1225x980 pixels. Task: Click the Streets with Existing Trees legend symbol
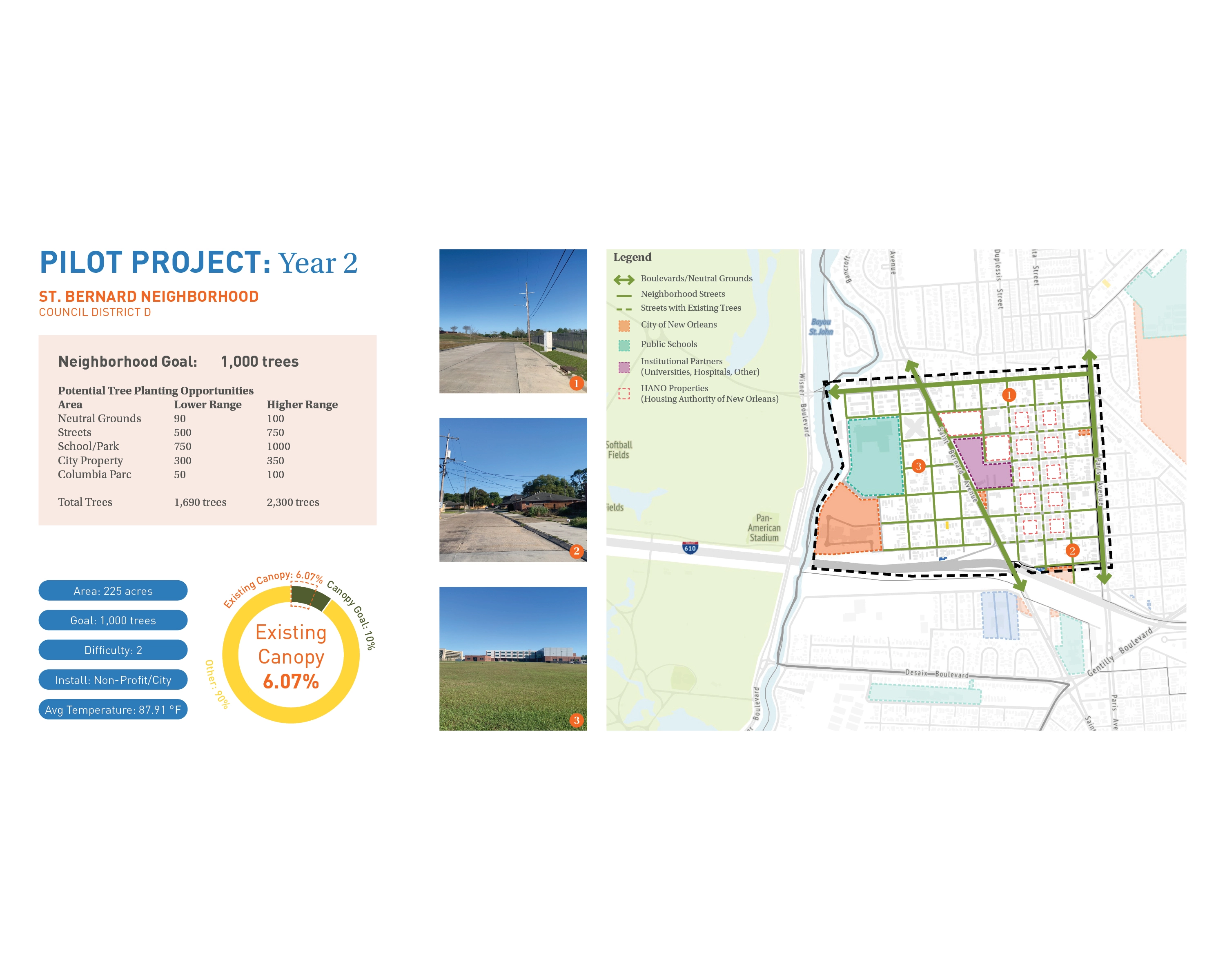(624, 309)
